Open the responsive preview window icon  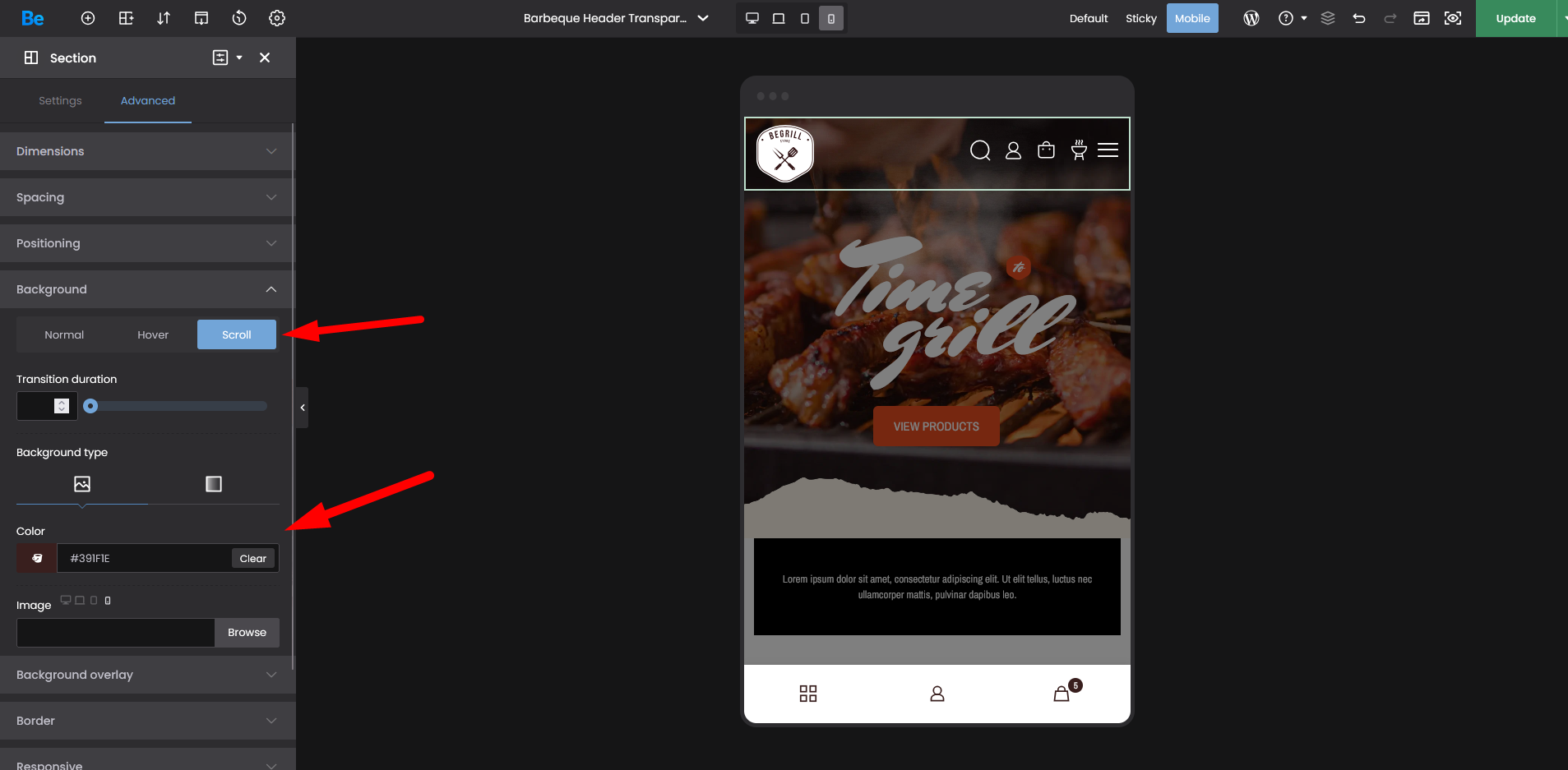(x=1422, y=18)
